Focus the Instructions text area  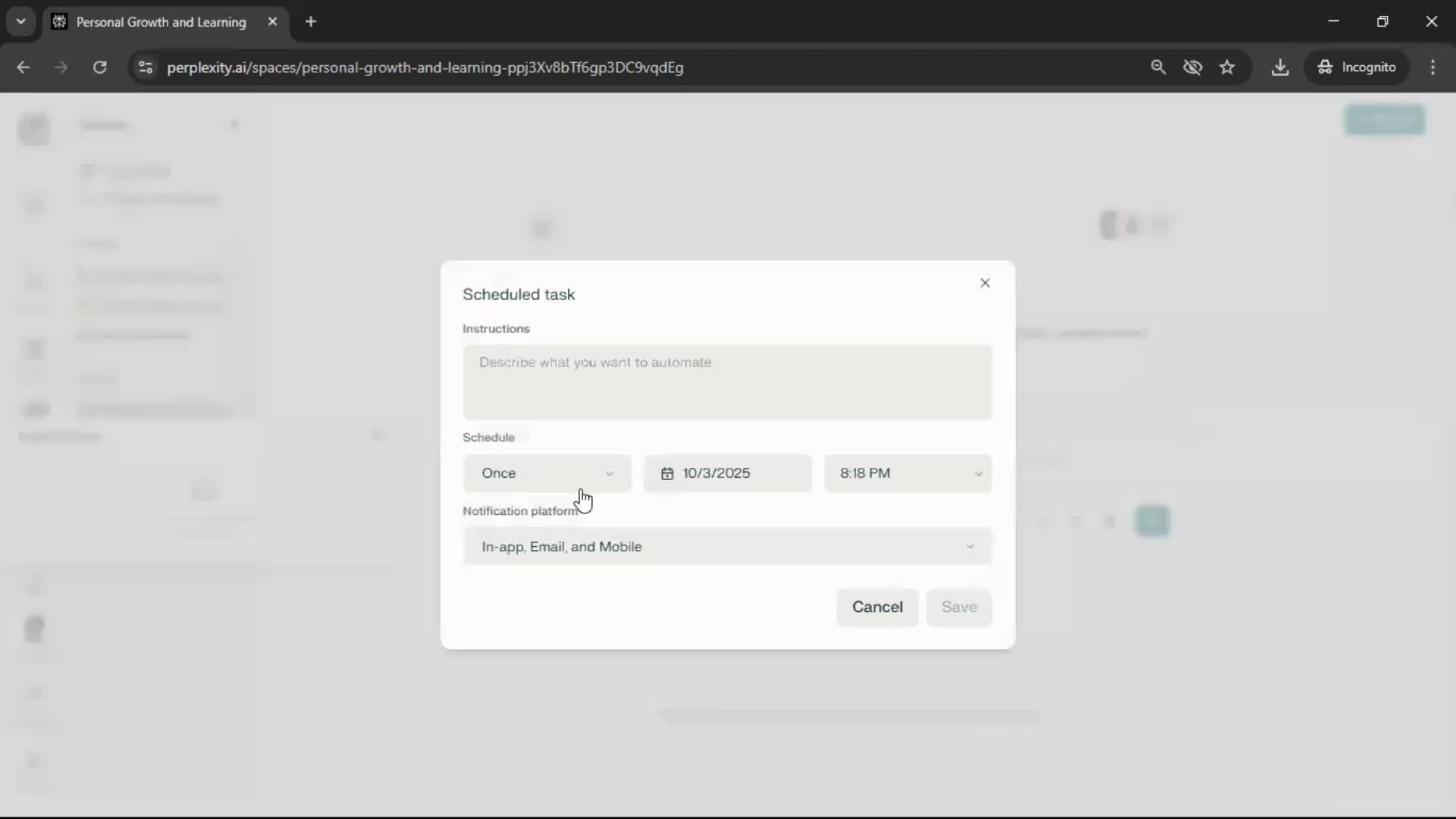726,382
